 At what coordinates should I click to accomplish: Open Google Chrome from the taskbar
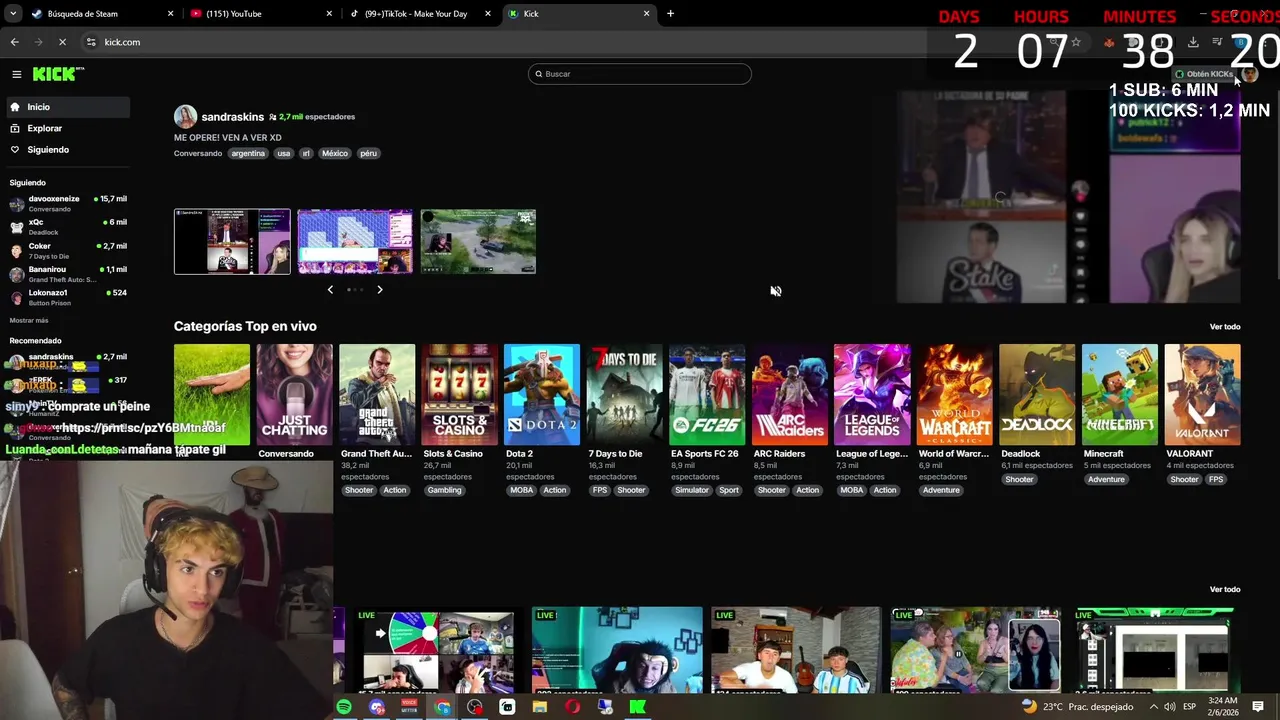[442, 707]
